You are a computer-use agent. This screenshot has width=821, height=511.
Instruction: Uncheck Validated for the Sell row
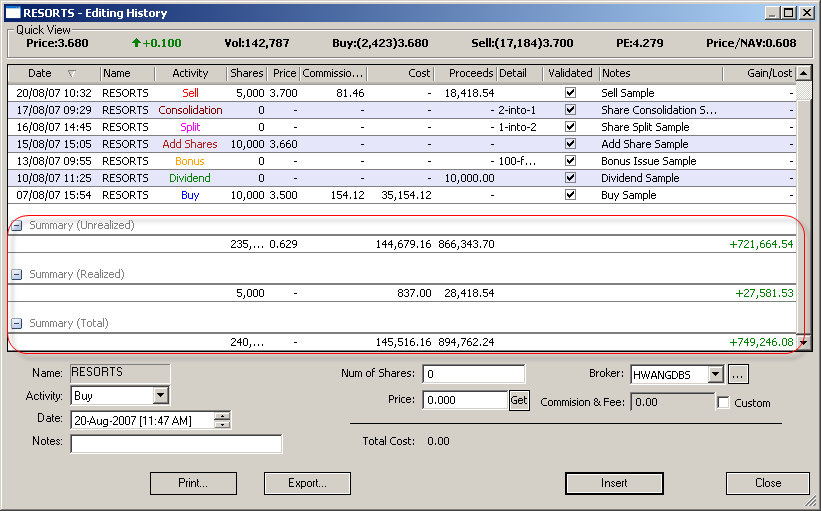pos(570,93)
